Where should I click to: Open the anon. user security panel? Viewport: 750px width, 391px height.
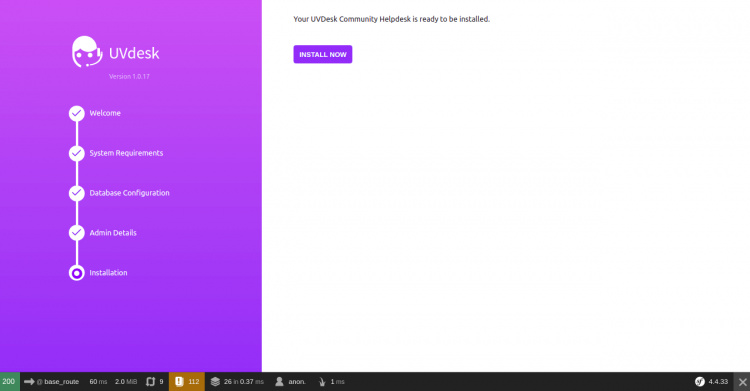pyautogui.click(x=290, y=382)
